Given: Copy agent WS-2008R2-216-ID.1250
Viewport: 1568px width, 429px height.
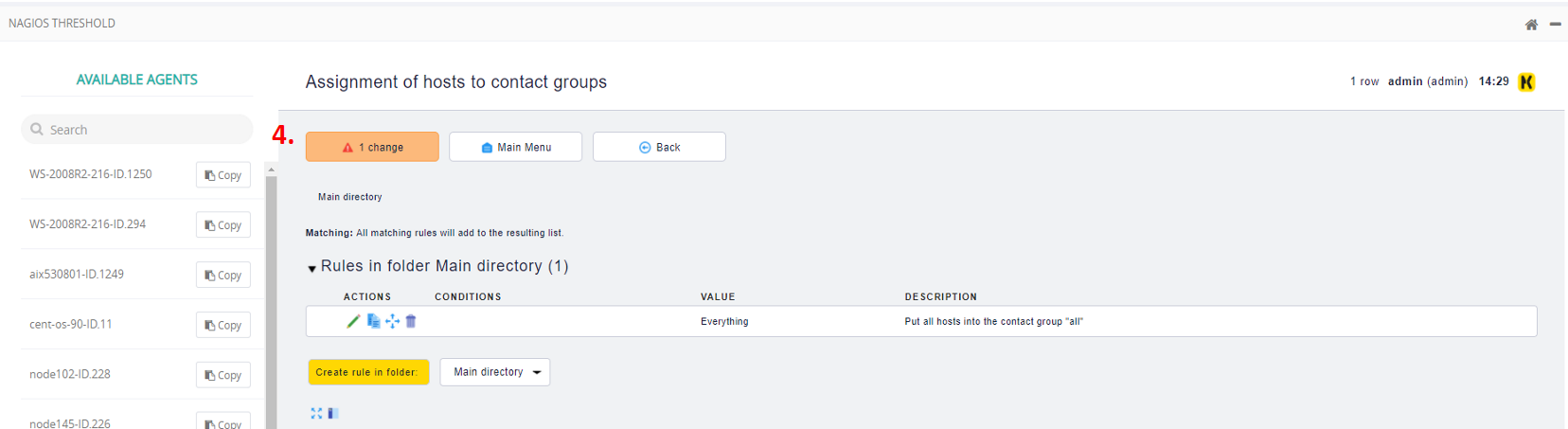Looking at the screenshot, I should tap(223, 175).
